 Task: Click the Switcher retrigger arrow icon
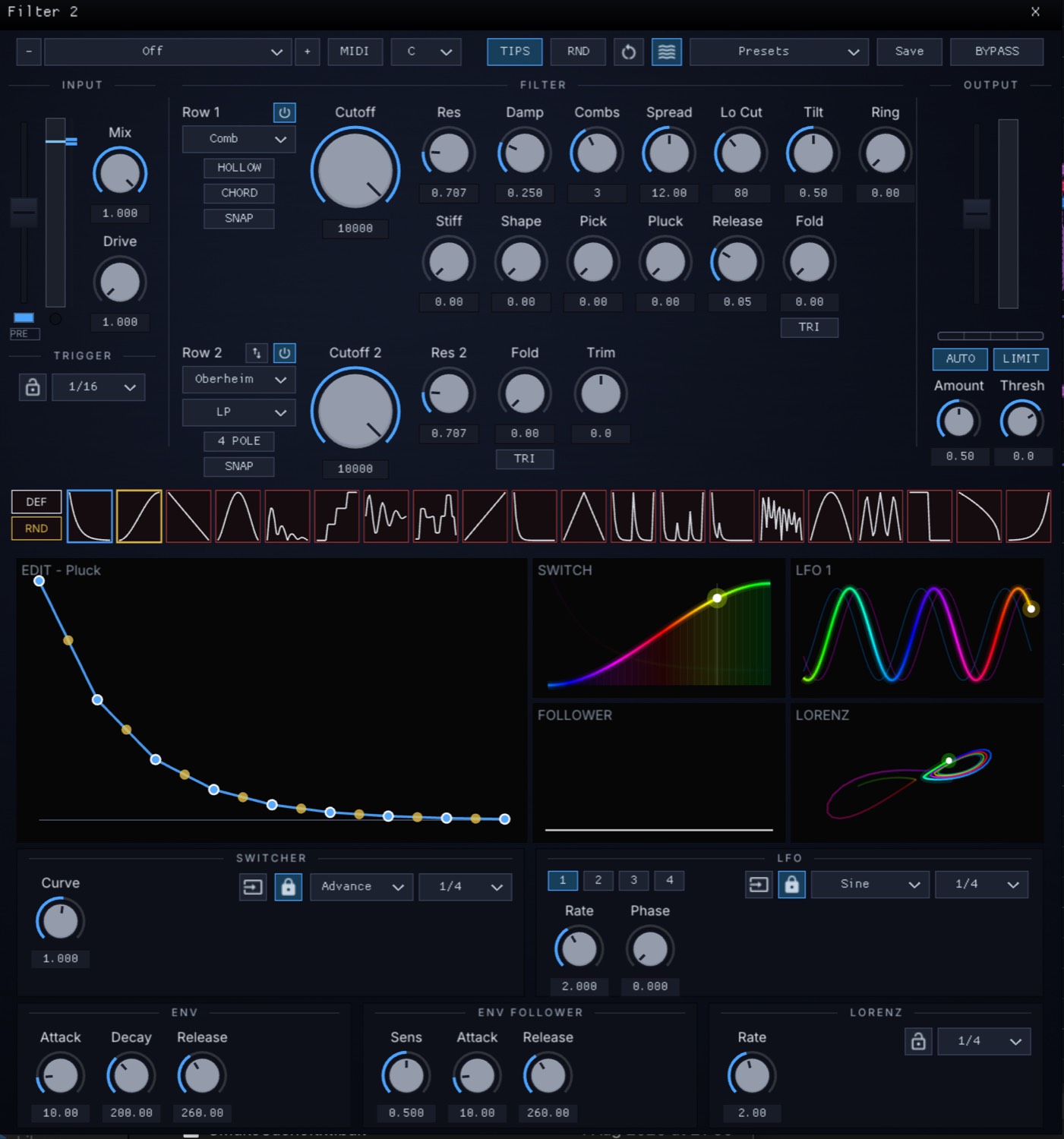(x=253, y=887)
